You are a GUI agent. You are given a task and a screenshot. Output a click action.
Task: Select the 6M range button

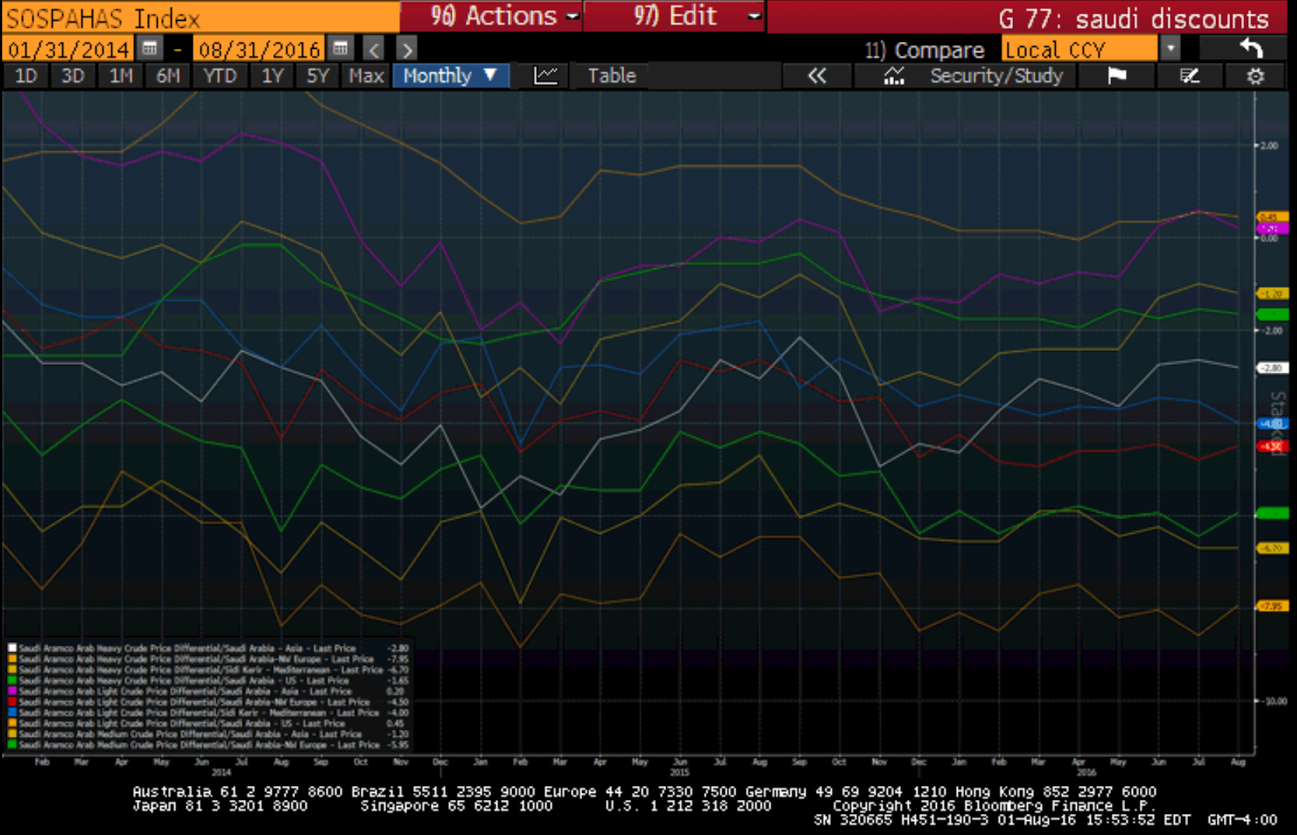coord(168,76)
